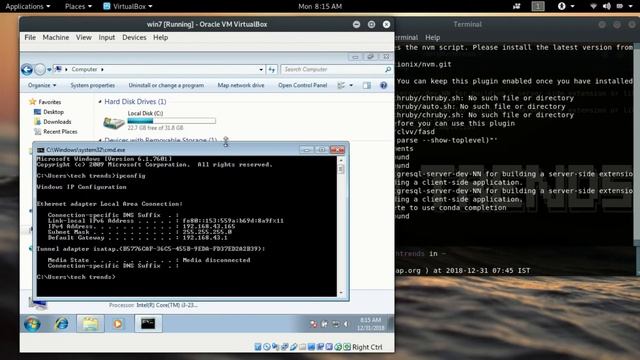The width and height of the screenshot is (640, 360).
Task: Click the workspace 1 indicator in top bar
Action: coord(538,6)
